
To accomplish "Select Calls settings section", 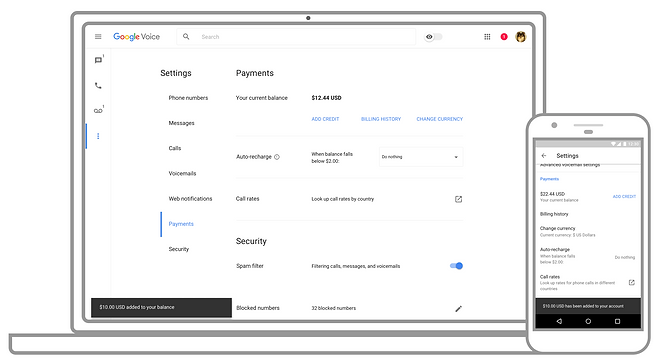I will (175, 148).
